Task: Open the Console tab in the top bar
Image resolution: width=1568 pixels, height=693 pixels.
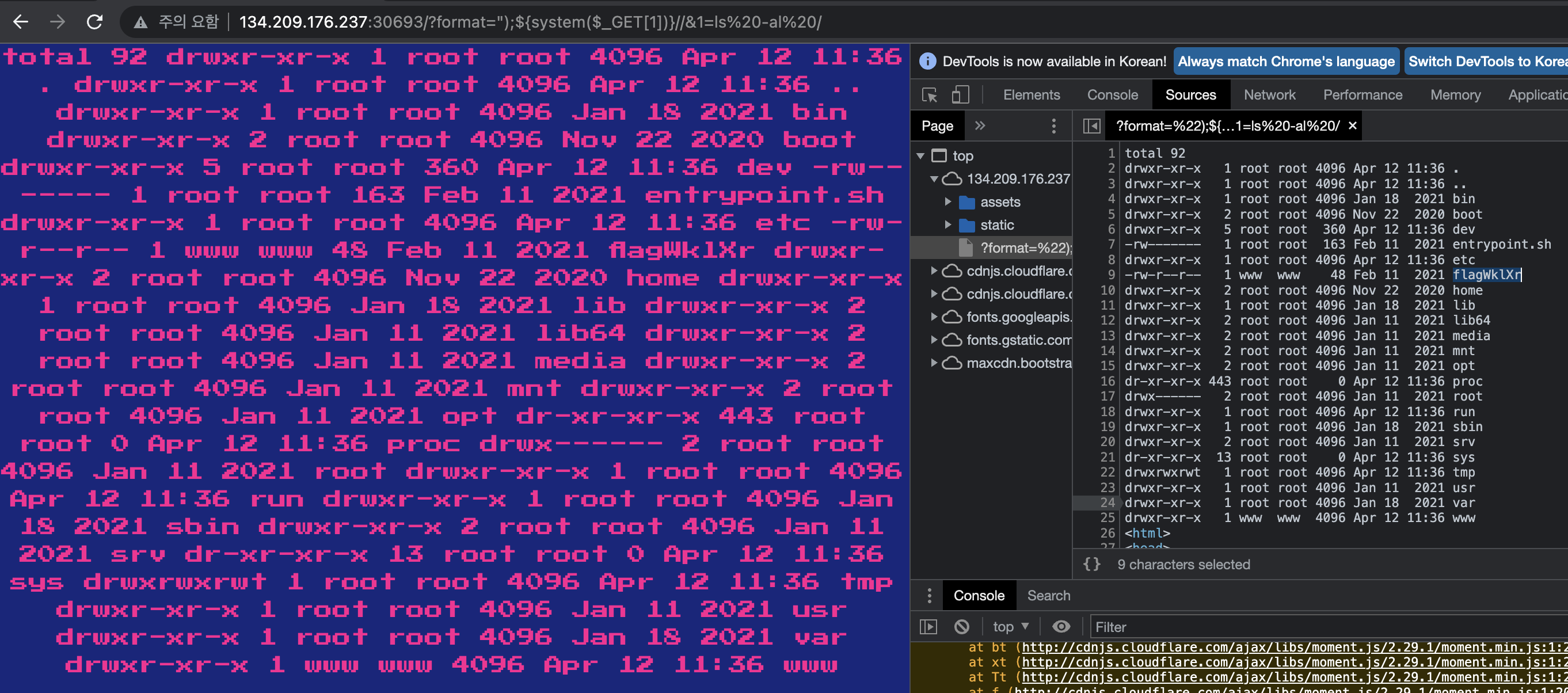Action: point(1112,95)
